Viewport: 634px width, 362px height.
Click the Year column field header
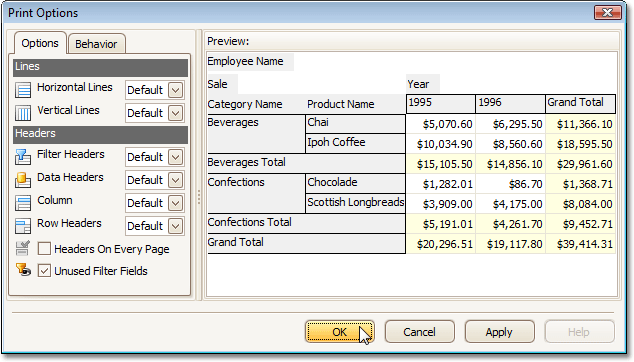[x=423, y=84]
